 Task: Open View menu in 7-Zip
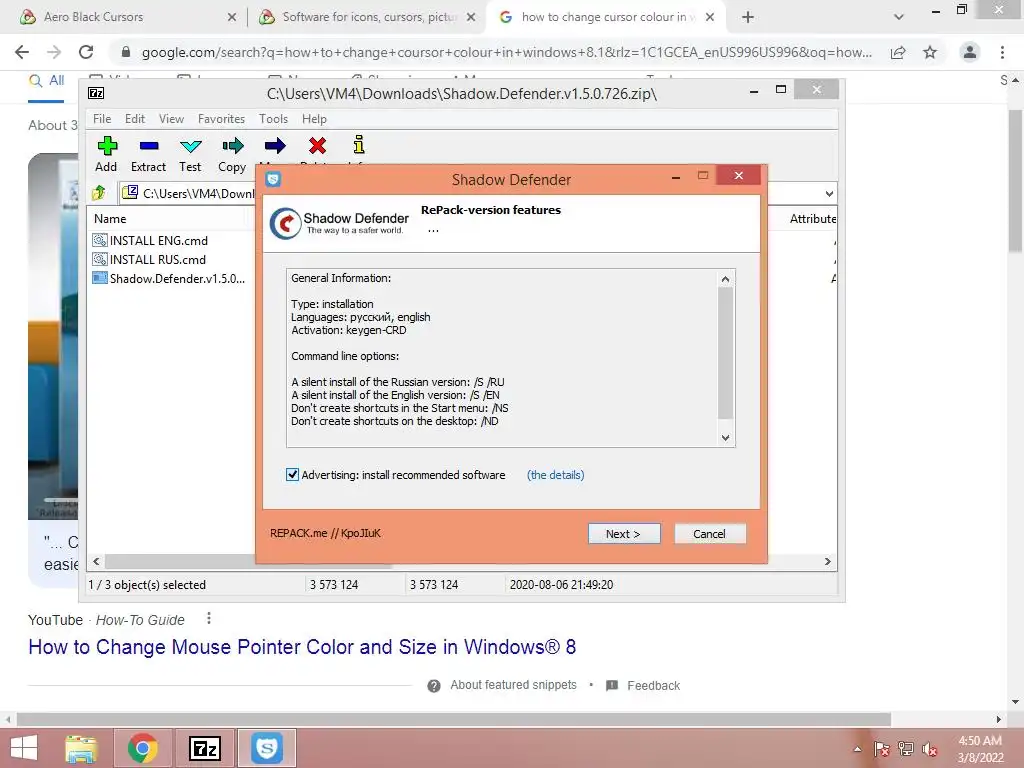click(x=171, y=119)
